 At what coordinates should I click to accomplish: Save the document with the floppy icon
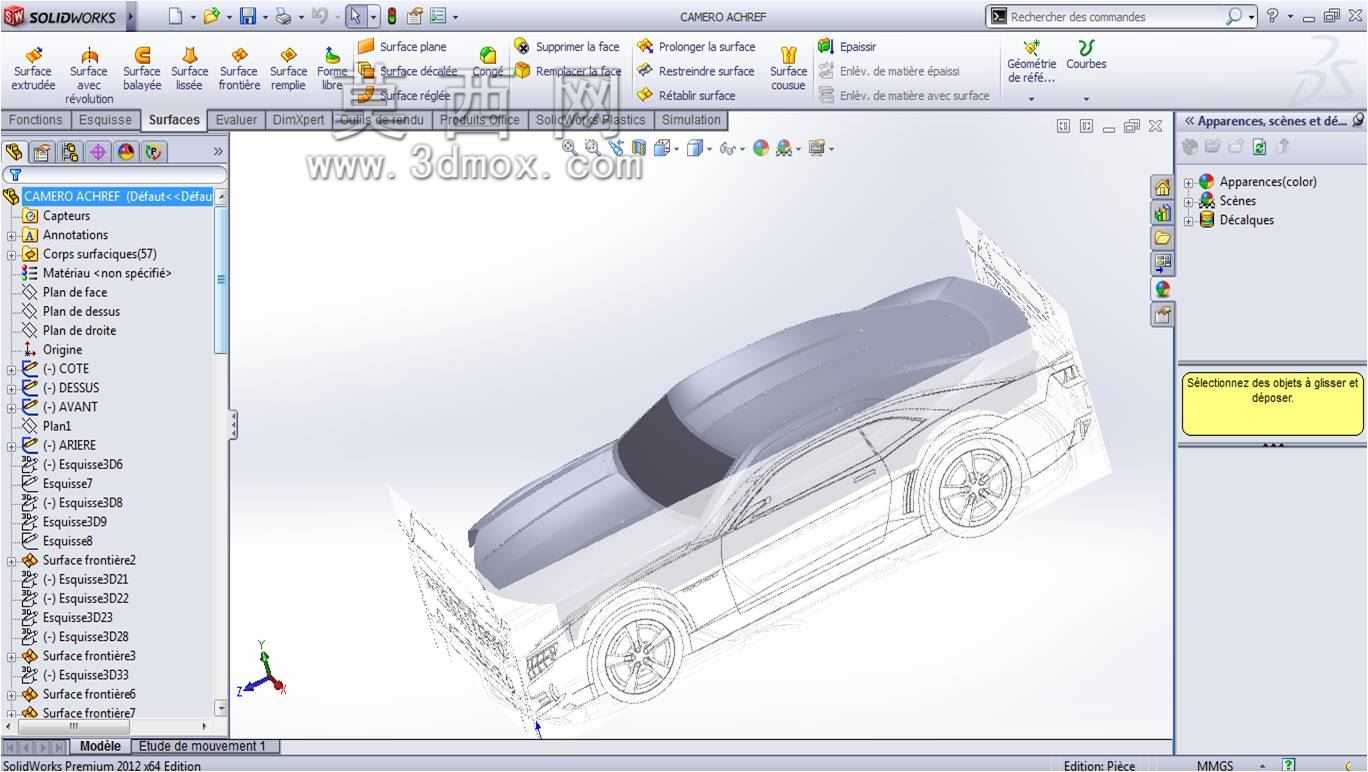pos(247,16)
